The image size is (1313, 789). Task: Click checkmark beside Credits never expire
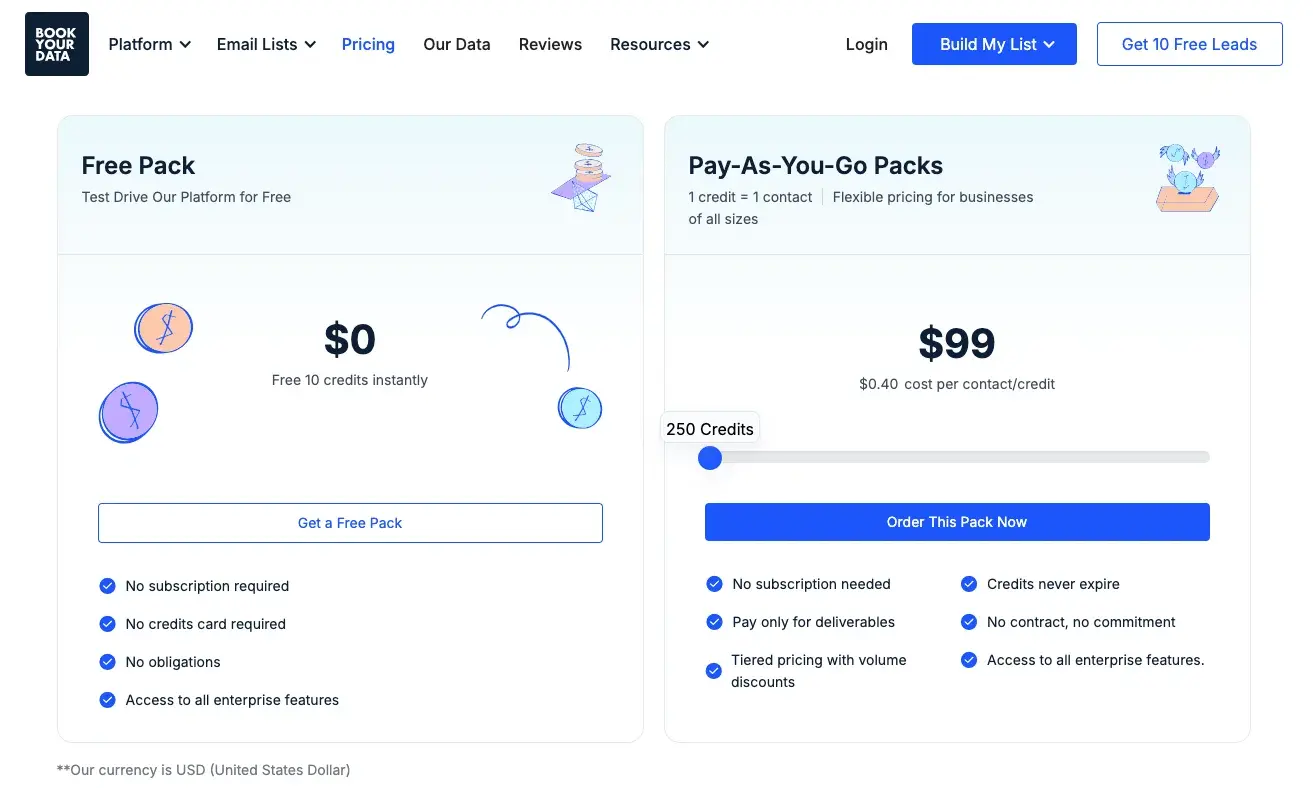(969, 584)
